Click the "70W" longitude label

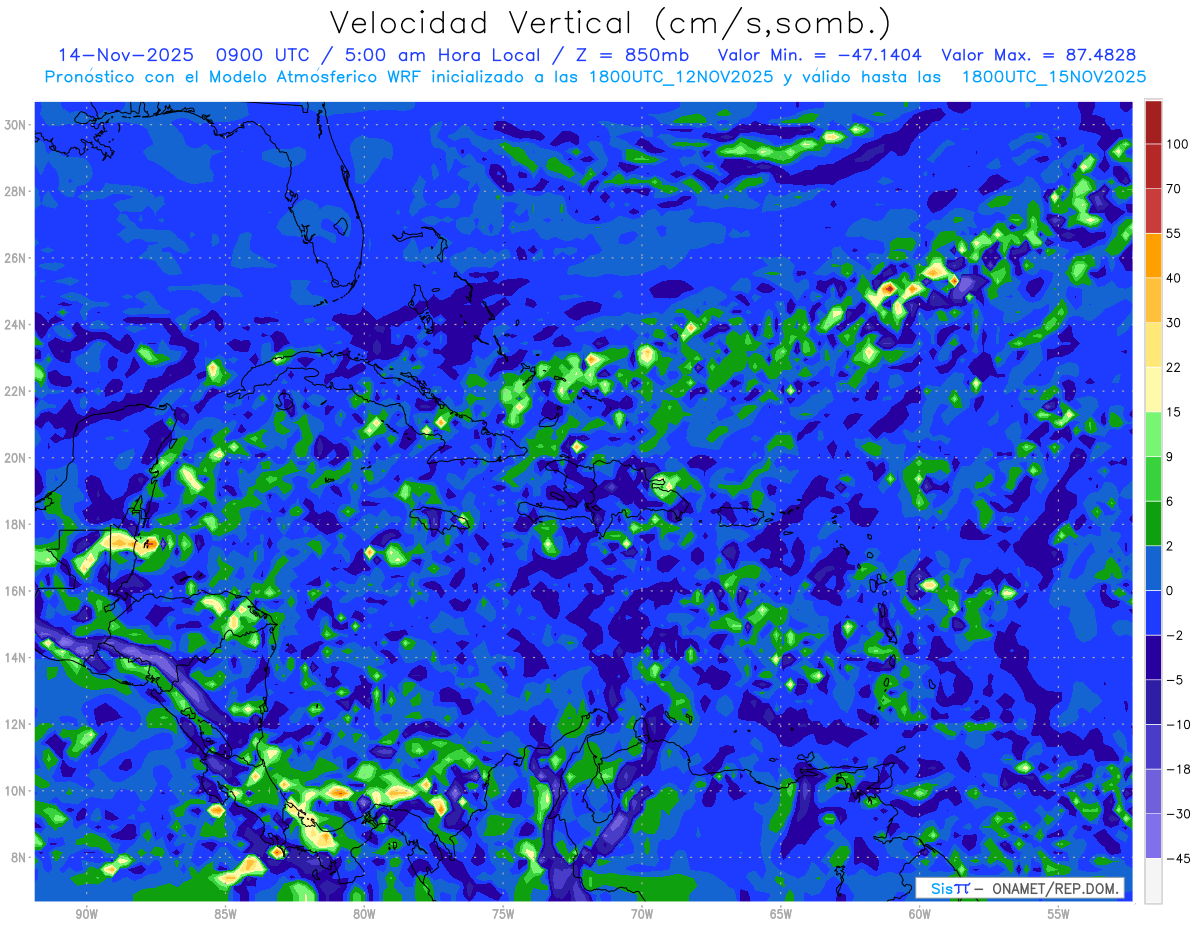(x=642, y=914)
